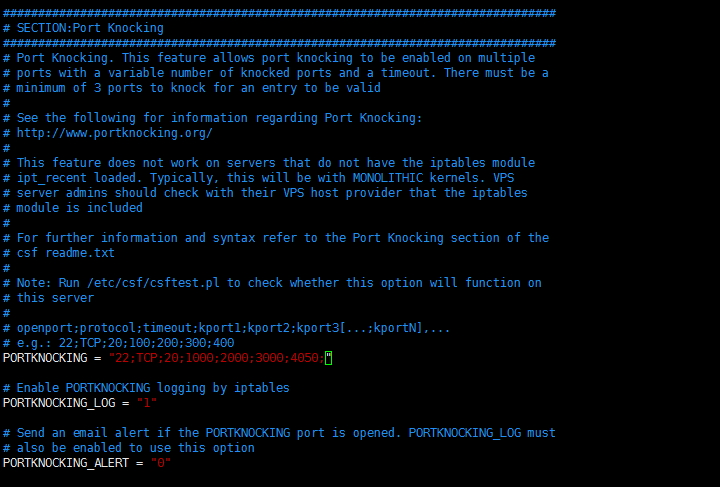Click the PORTKNOCKING_LOG variable name

coord(60,403)
